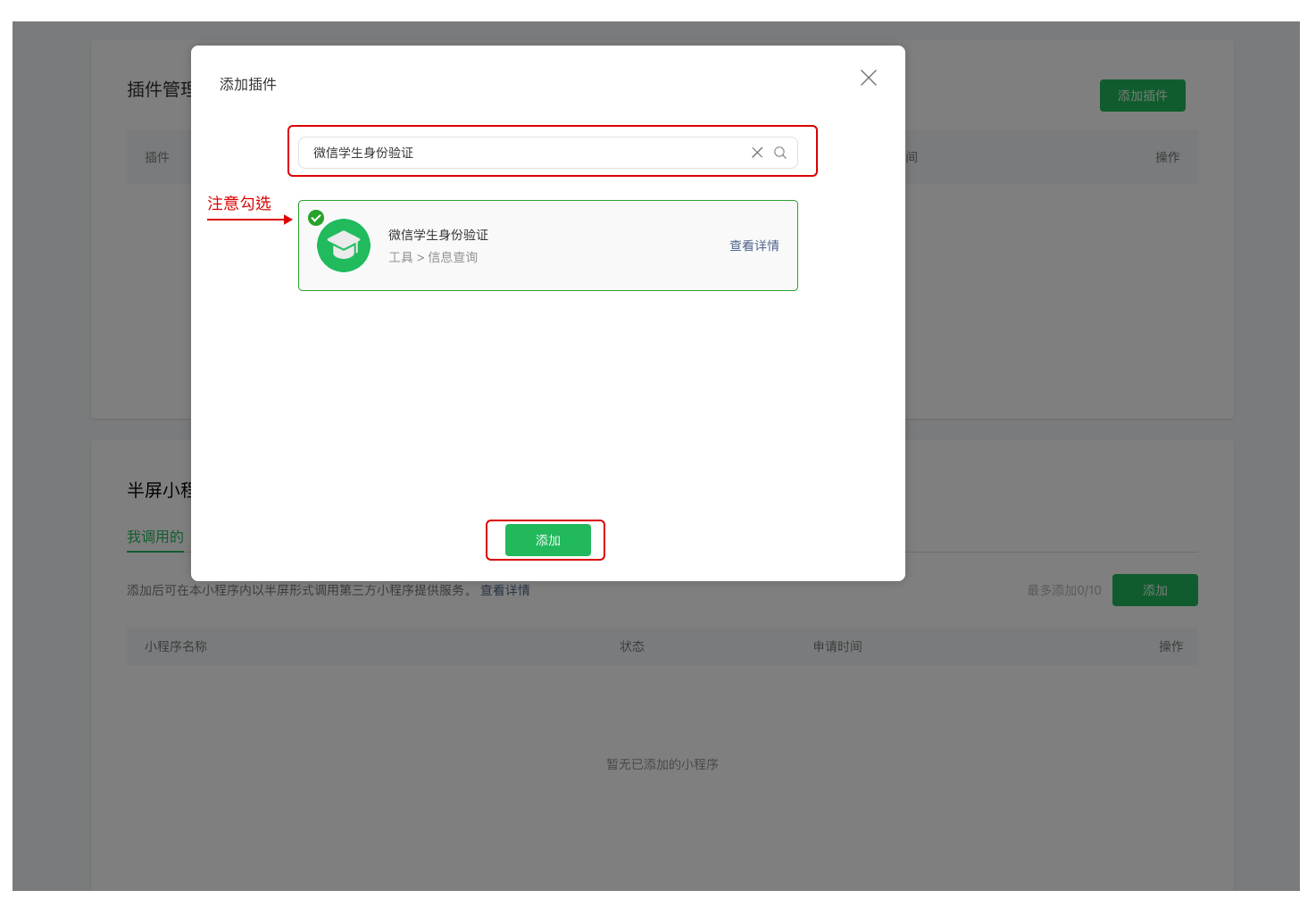Click the green graduation cap plugin icon
Viewport: 1316px width, 907px height.
pos(344,245)
